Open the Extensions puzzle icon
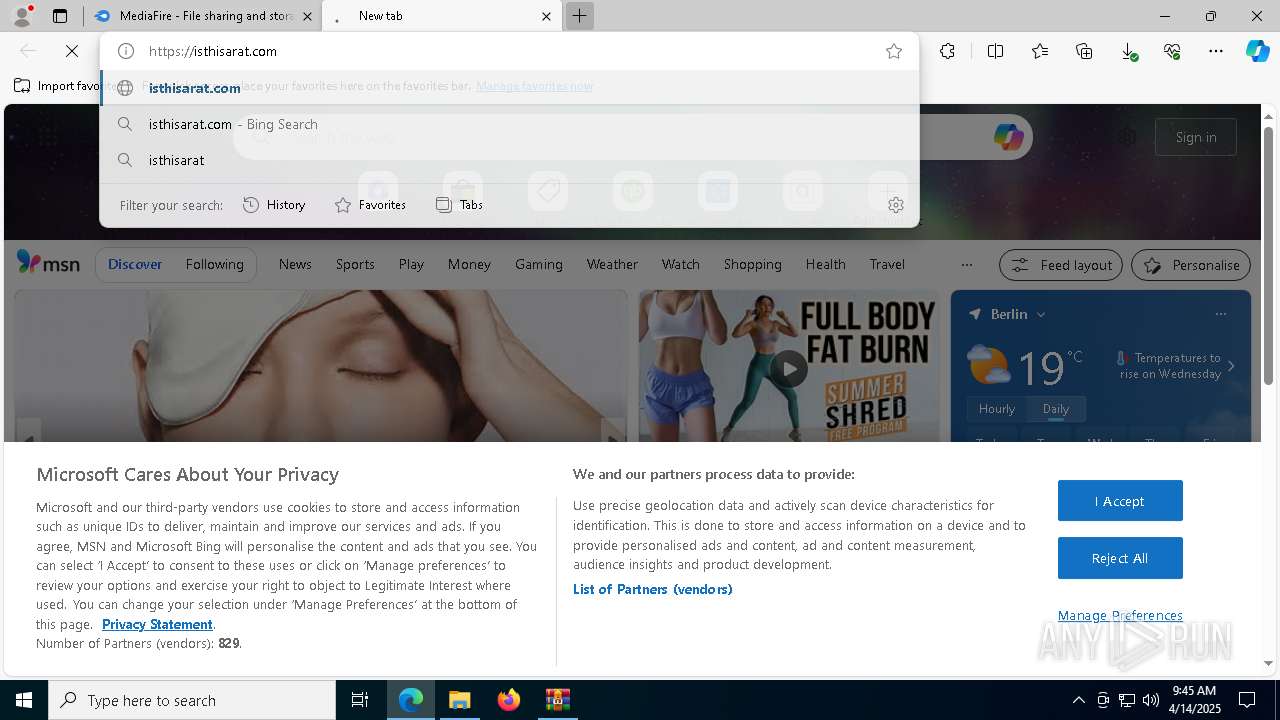The image size is (1280, 720). (947, 51)
